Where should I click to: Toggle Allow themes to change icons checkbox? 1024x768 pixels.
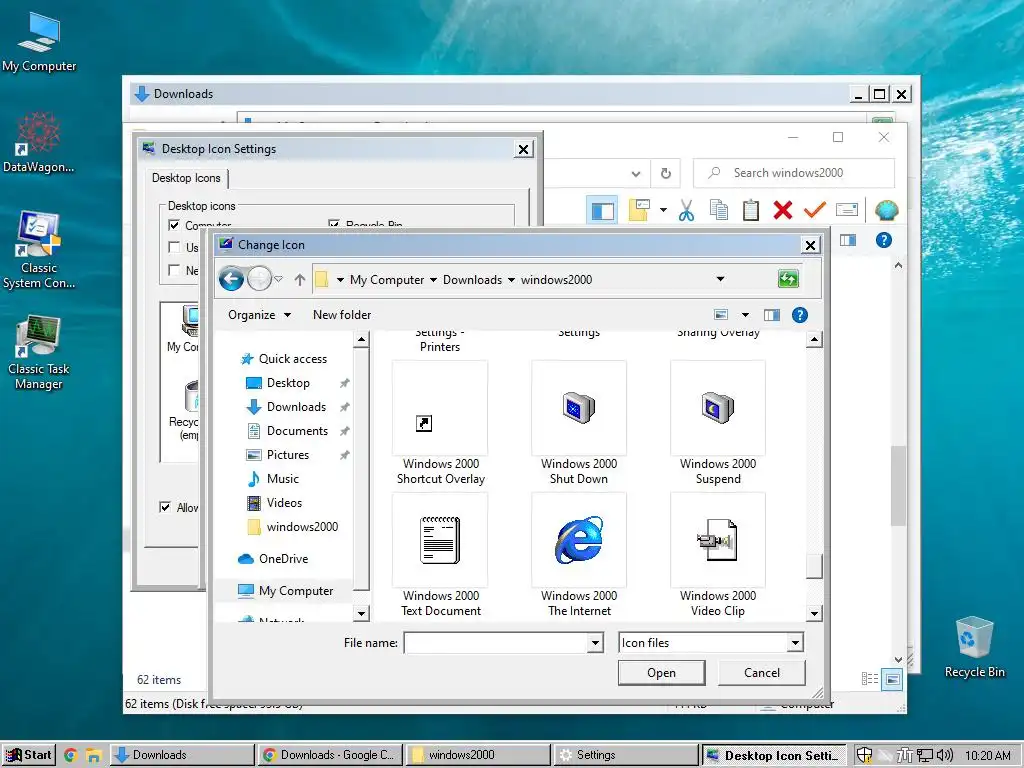coord(165,507)
